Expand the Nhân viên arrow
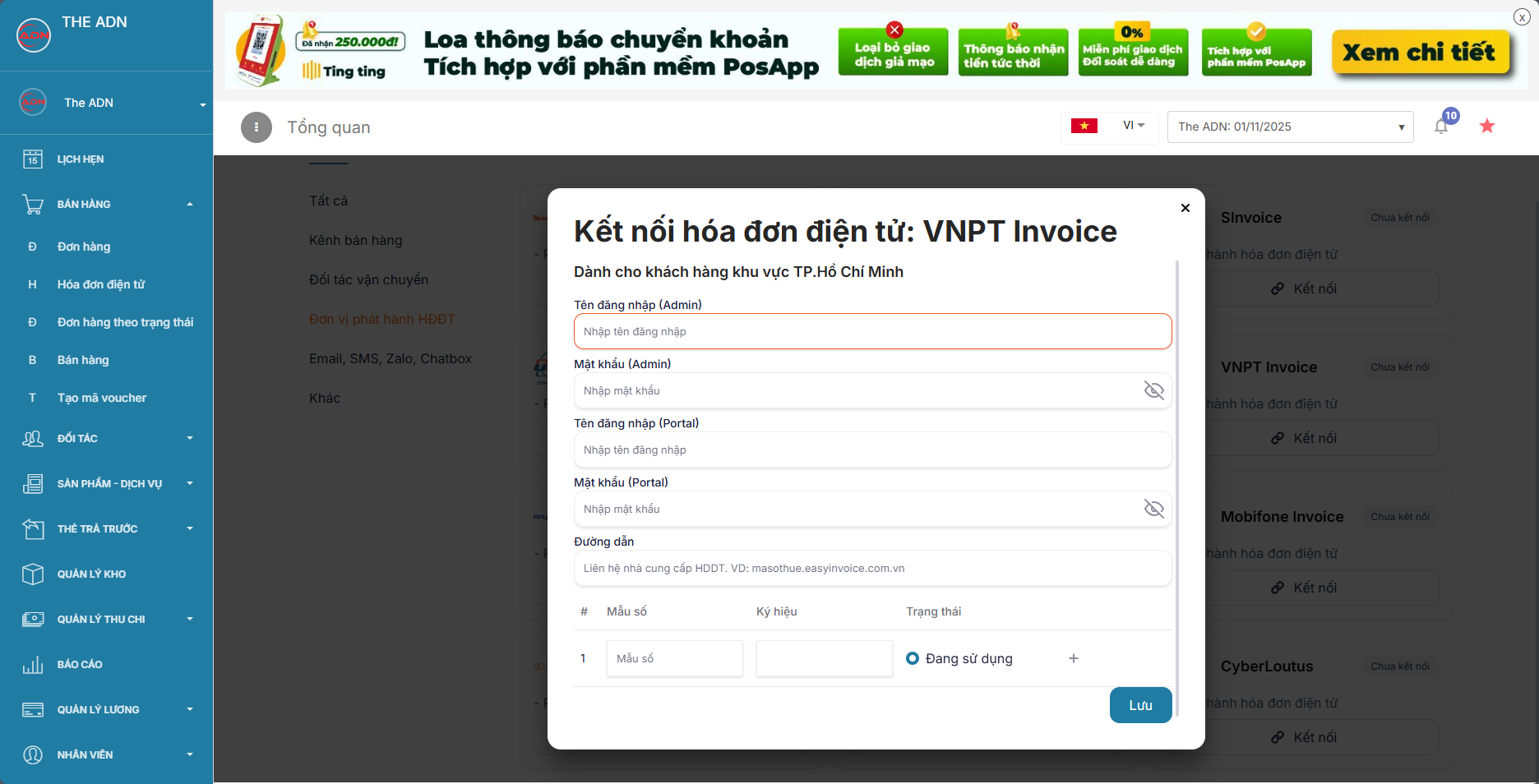Viewport: 1539px width, 784px height. tap(190, 754)
